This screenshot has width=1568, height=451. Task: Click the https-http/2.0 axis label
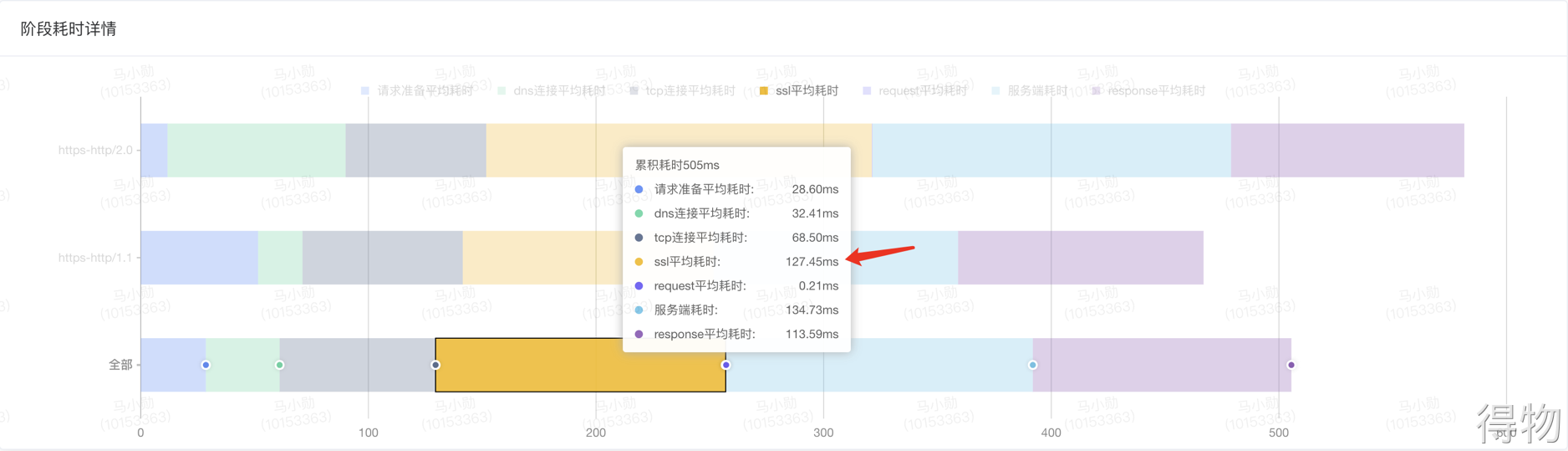[x=95, y=151]
